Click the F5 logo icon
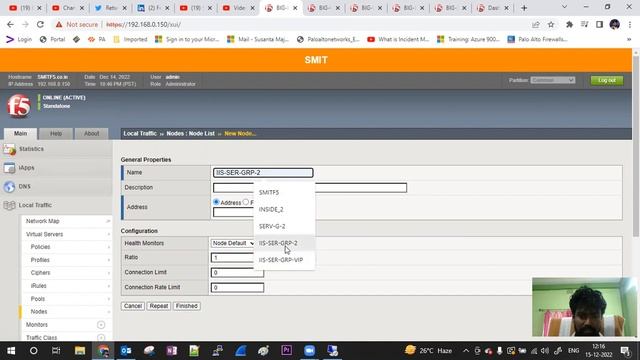The image size is (640, 360). (x=19, y=106)
